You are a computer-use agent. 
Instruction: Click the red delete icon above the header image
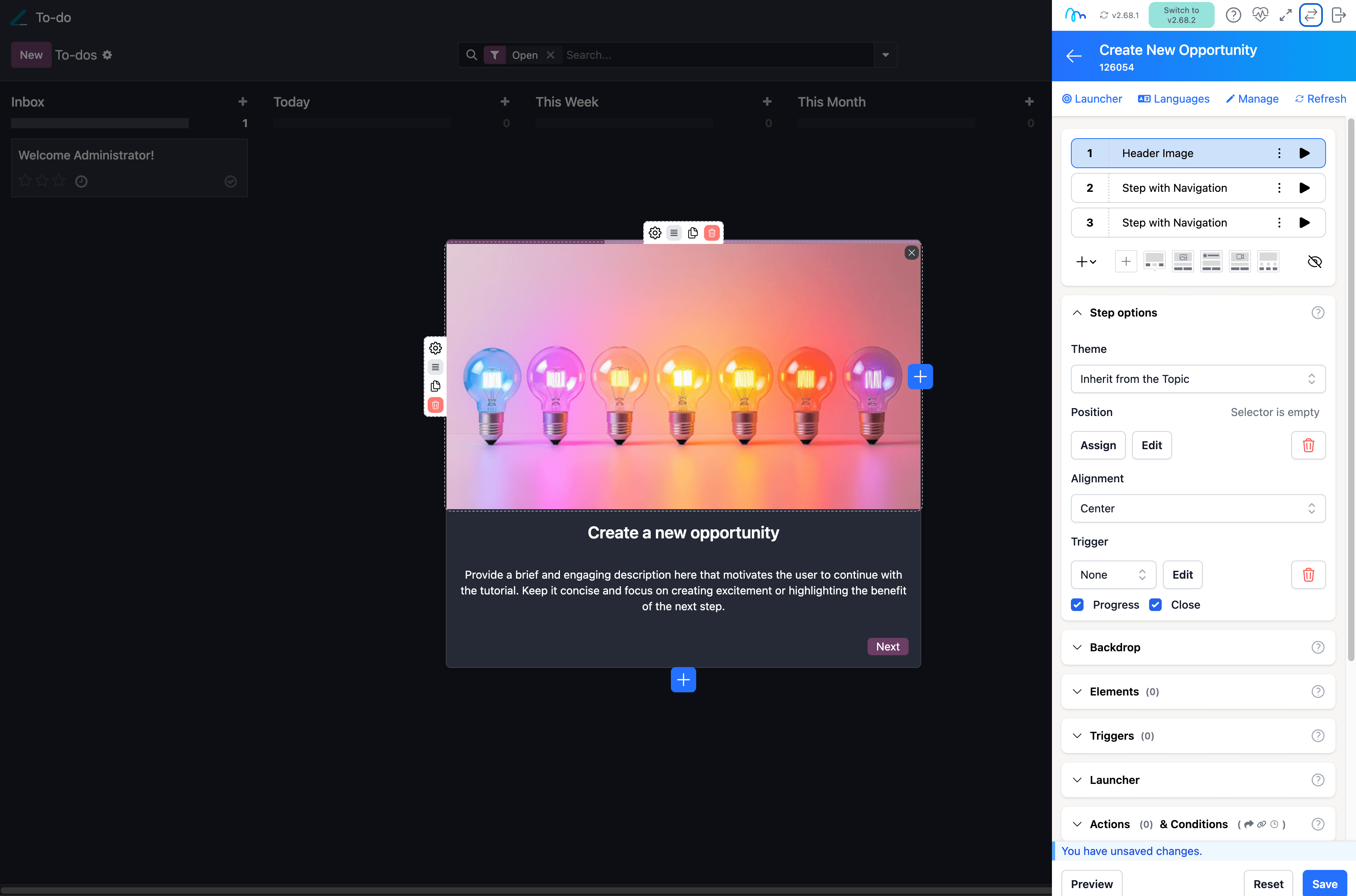712,232
